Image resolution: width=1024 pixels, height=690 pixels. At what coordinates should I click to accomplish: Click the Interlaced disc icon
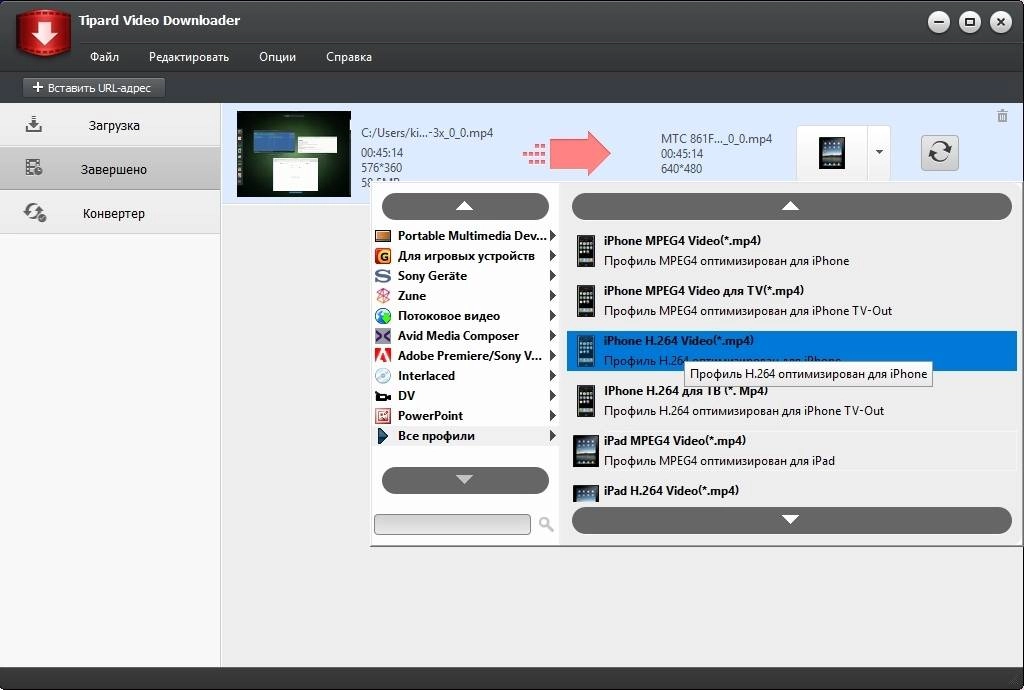point(383,376)
